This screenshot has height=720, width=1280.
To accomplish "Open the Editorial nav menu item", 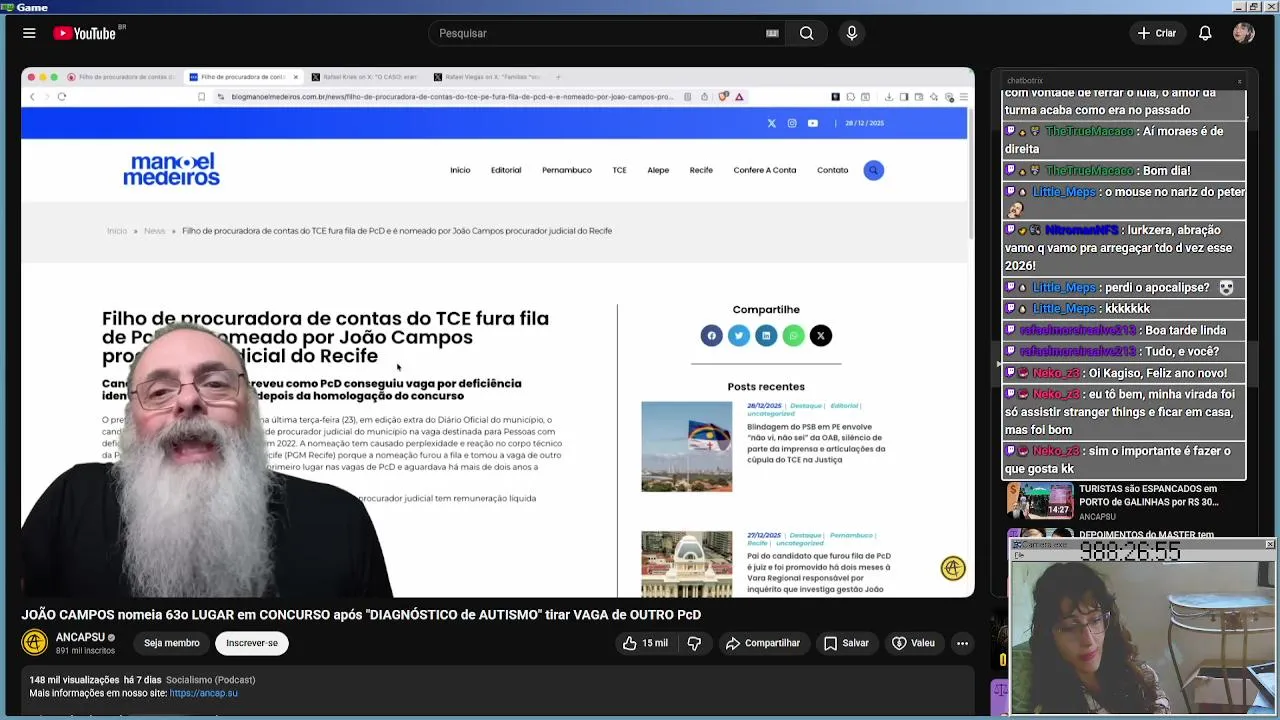I will point(506,170).
